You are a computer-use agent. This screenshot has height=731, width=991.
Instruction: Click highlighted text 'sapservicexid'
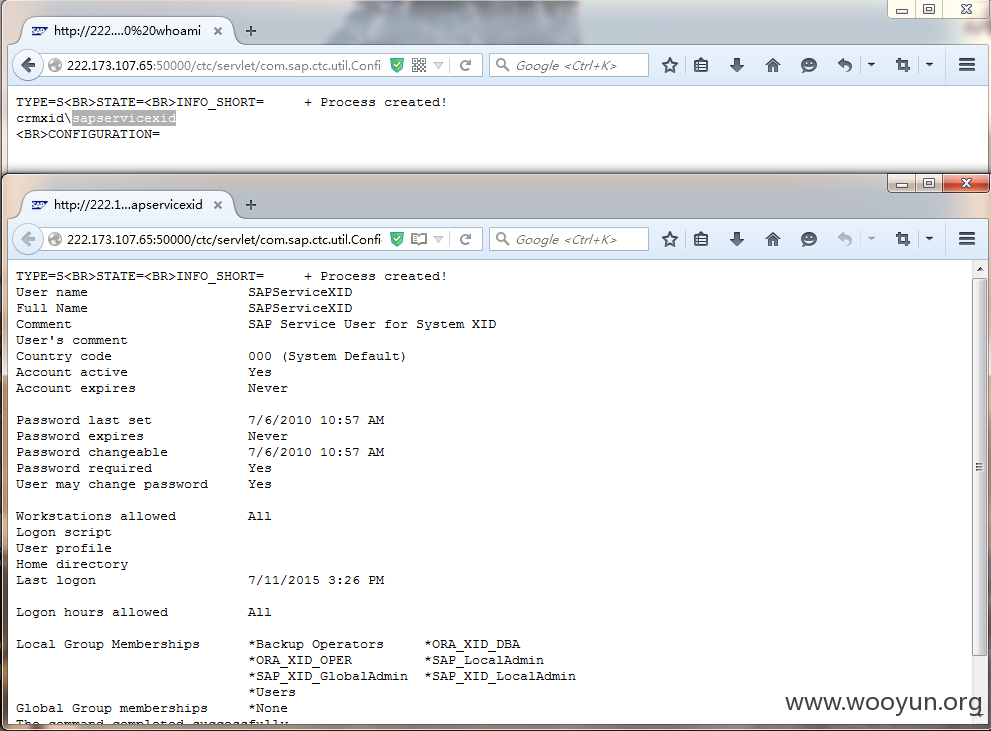(124, 118)
